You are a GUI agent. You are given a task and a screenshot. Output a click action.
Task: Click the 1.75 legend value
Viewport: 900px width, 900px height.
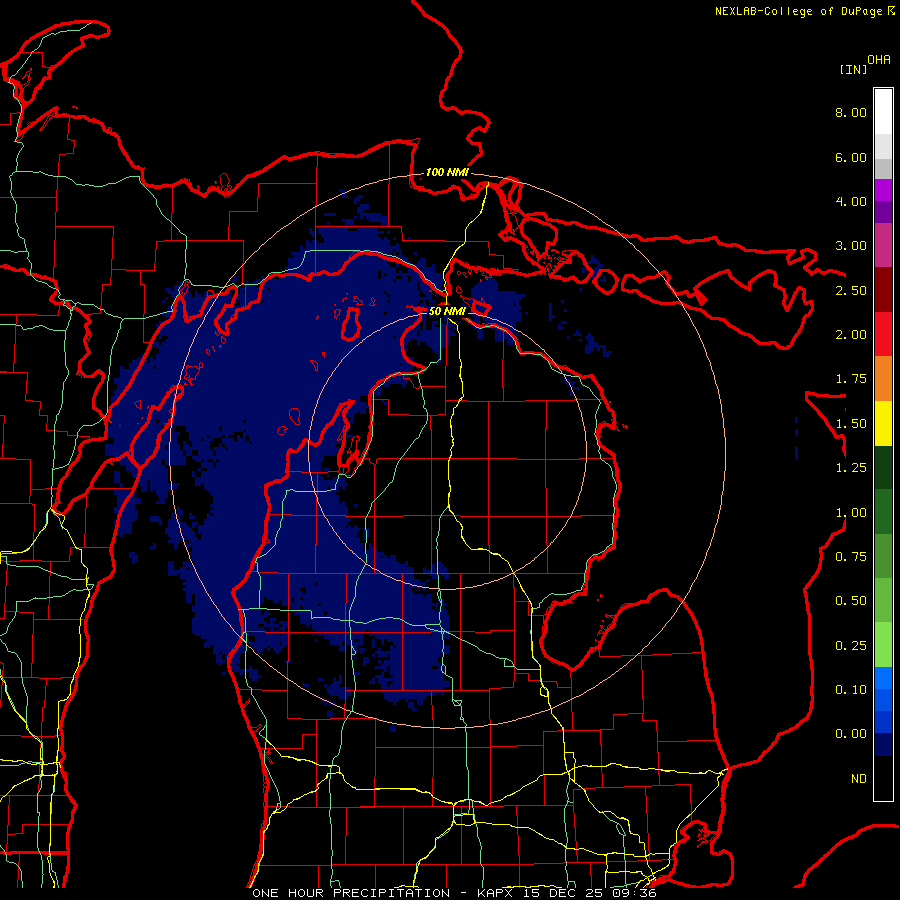[851, 379]
